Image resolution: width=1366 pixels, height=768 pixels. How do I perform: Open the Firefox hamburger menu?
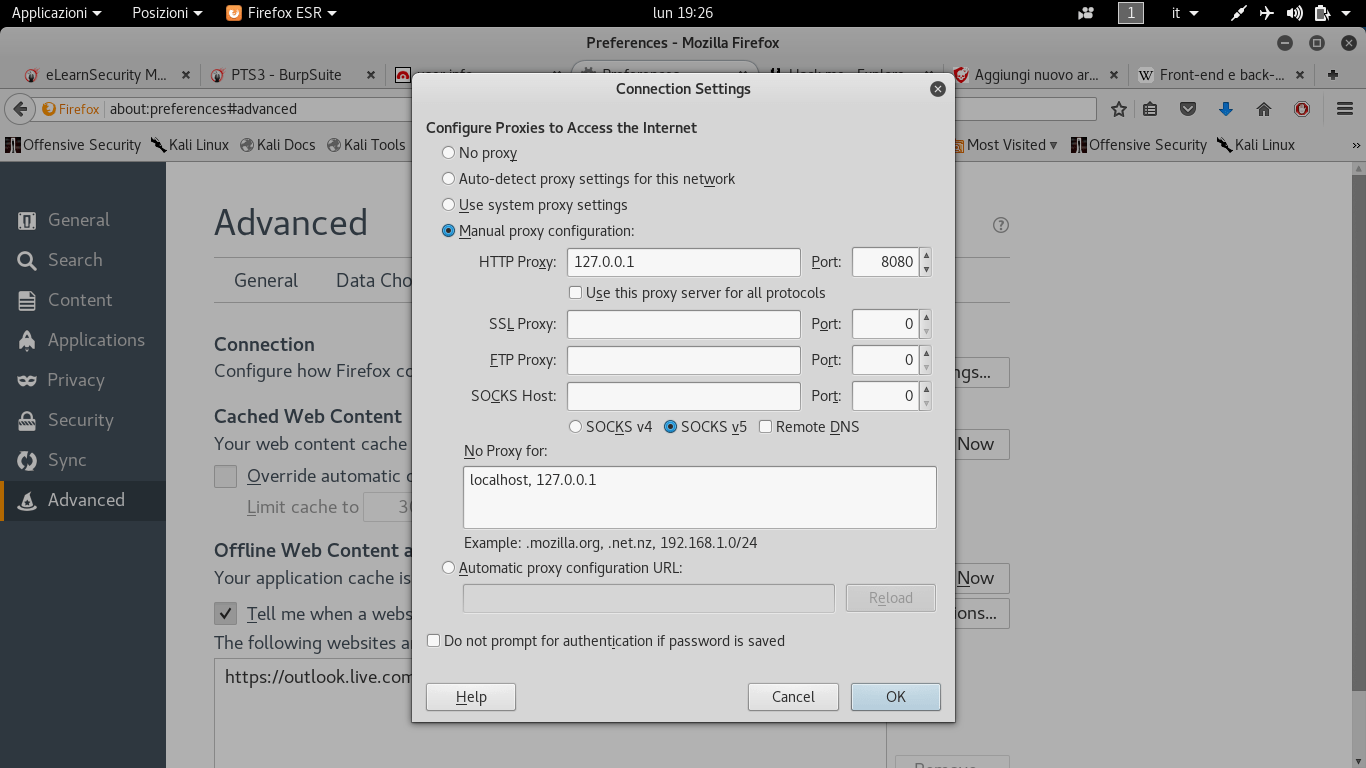pos(1344,109)
